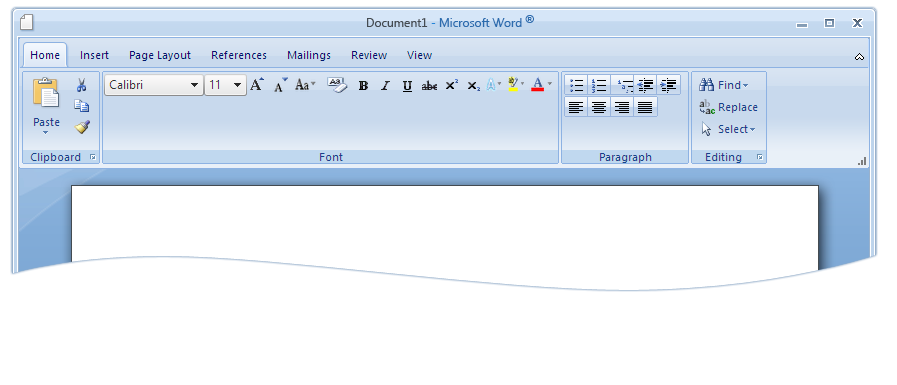The height and width of the screenshot is (385, 897).
Task: Open the References tab
Action: (239, 55)
